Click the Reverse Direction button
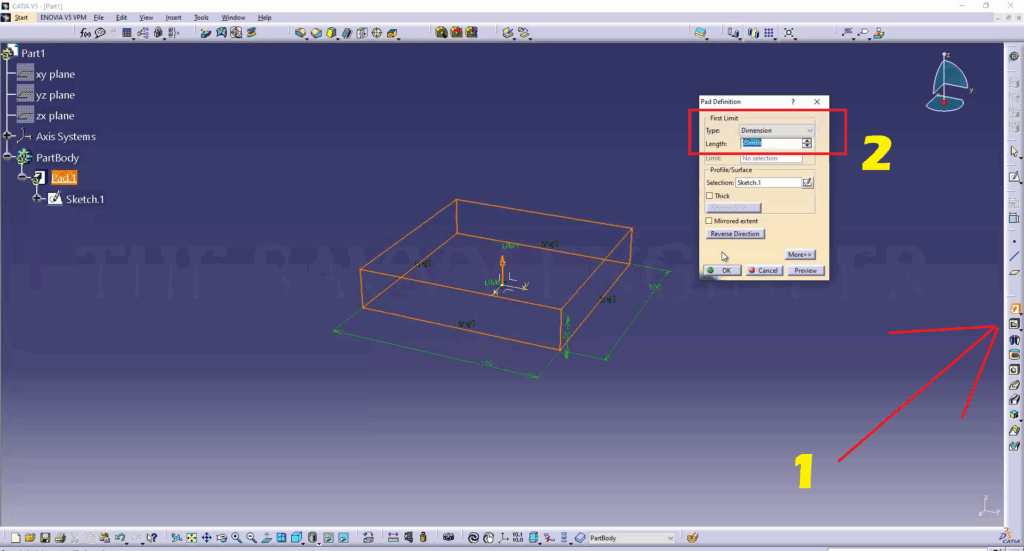This screenshot has width=1024, height=551. pos(735,234)
